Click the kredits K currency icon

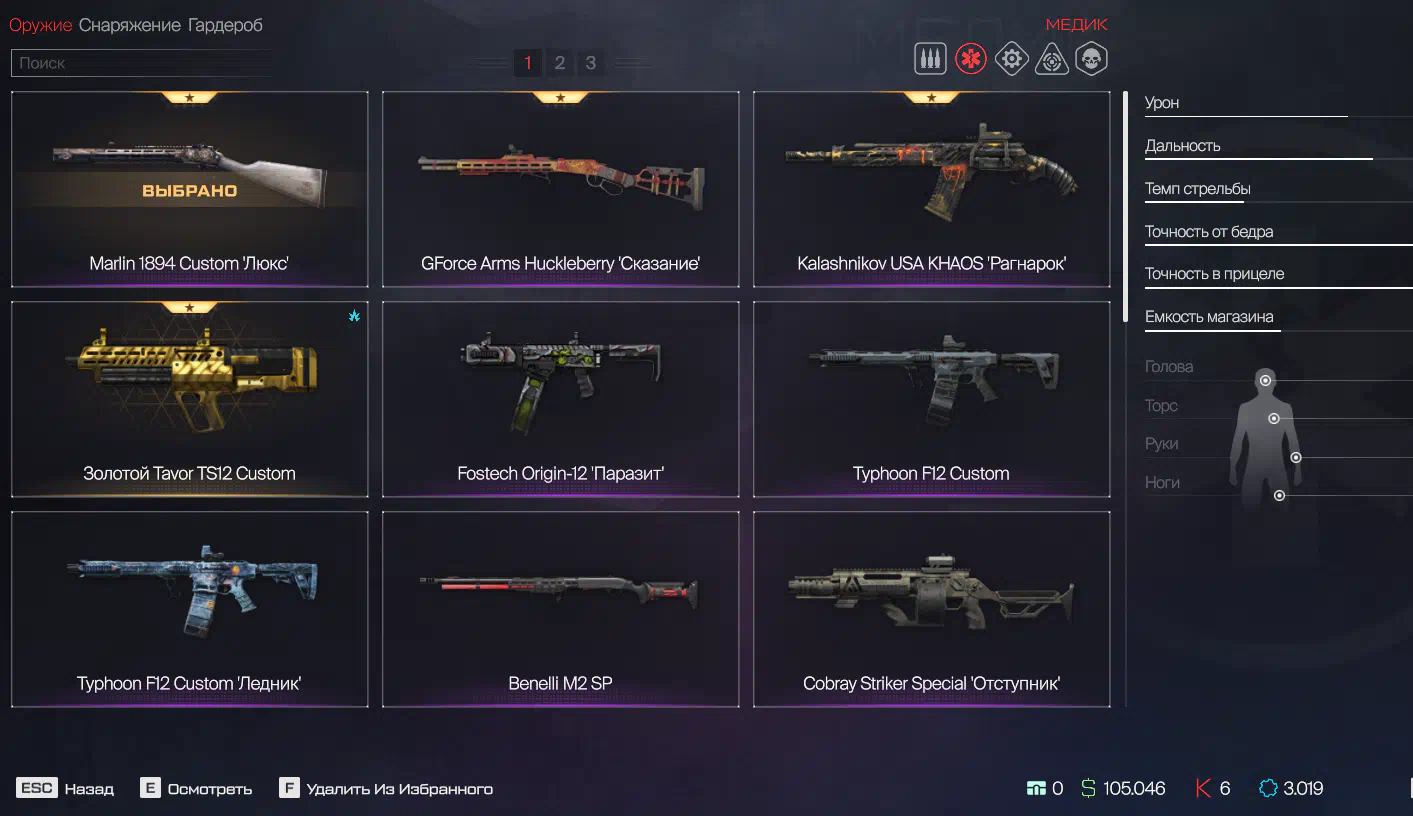click(1203, 788)
